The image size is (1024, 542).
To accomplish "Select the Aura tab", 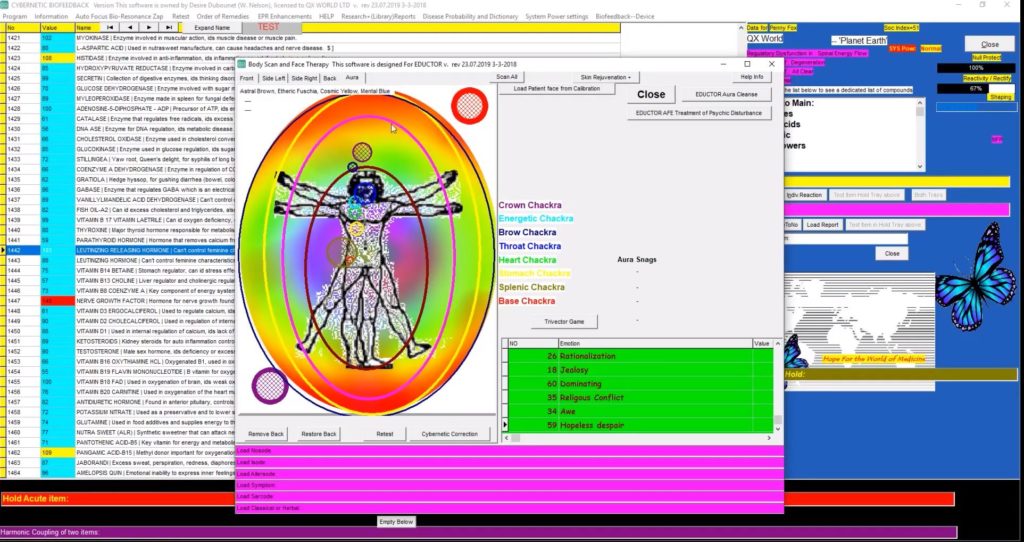I will tap(352, 78).
